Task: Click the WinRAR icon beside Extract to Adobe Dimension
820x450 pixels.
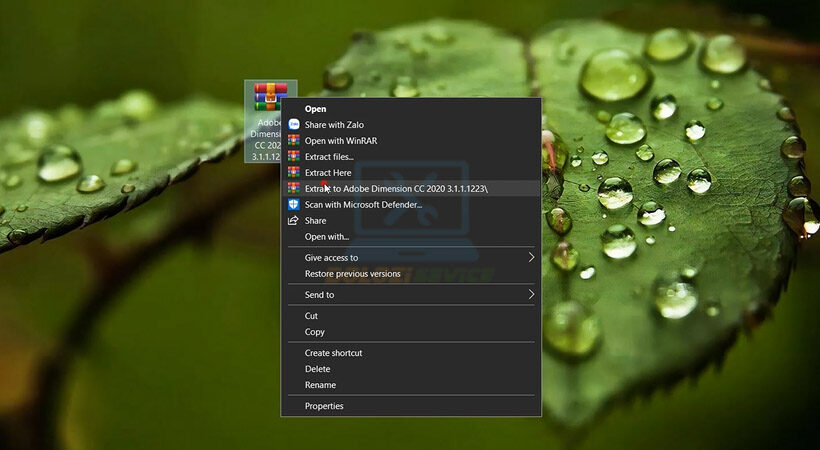Action: click(294, 188)
